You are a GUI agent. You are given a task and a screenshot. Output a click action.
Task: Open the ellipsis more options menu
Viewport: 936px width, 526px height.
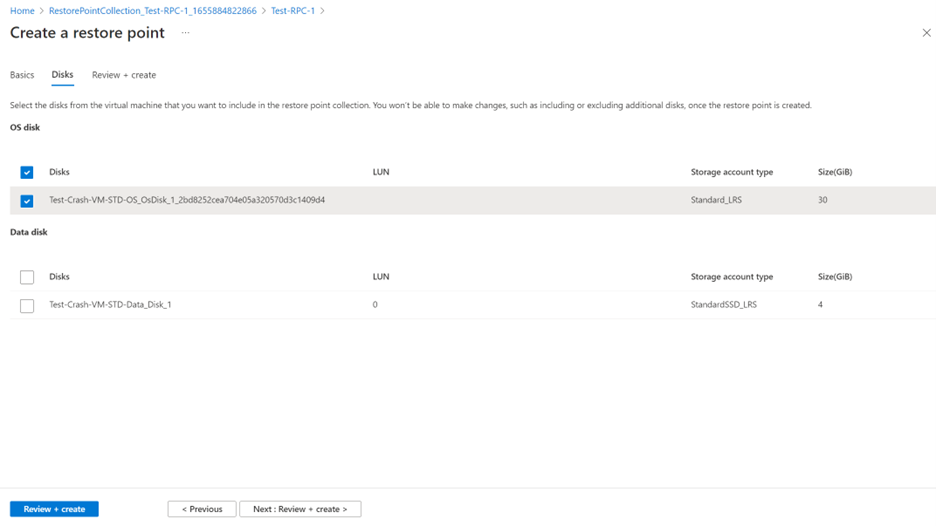186,33
